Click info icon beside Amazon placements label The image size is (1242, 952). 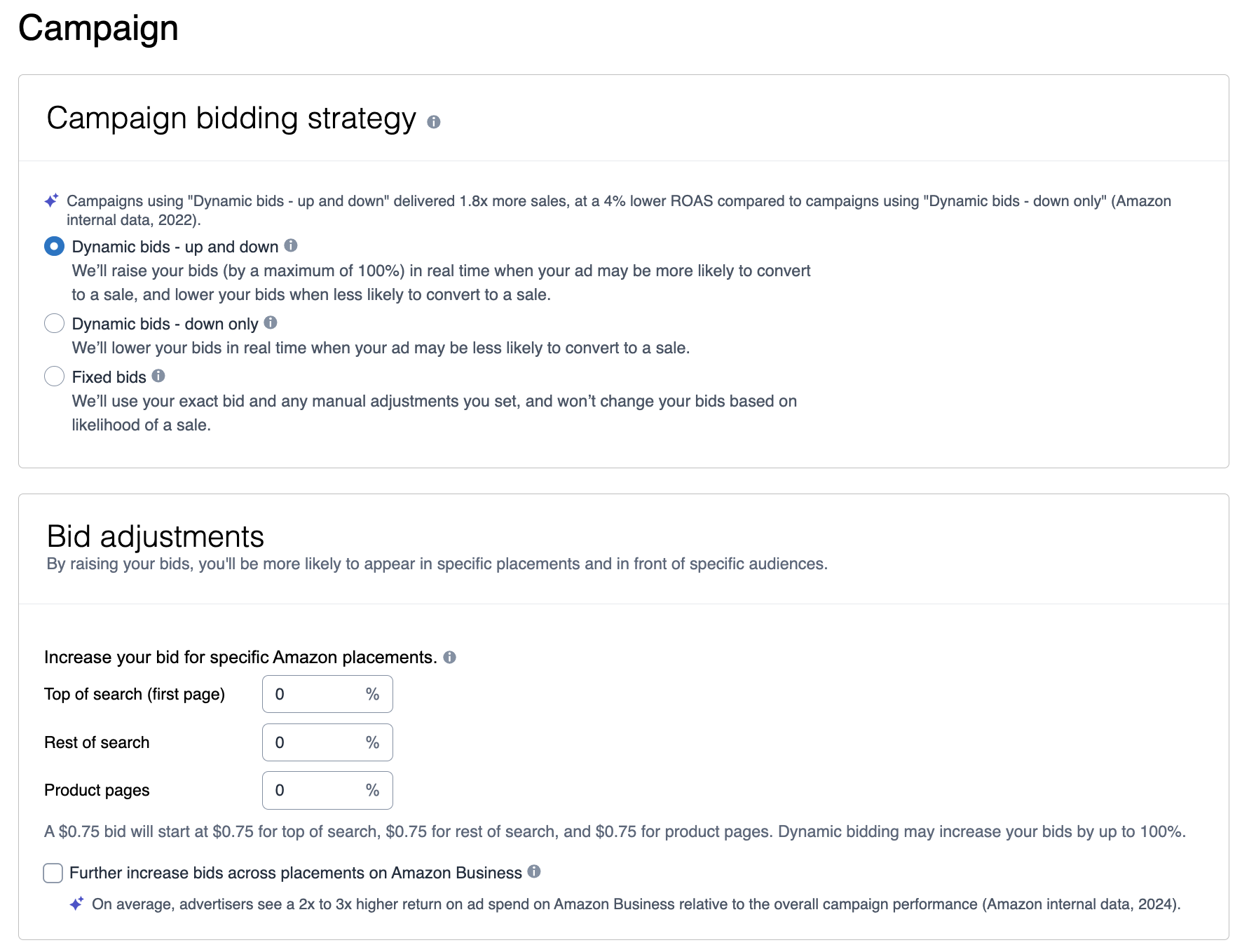(x=450, y=657)
